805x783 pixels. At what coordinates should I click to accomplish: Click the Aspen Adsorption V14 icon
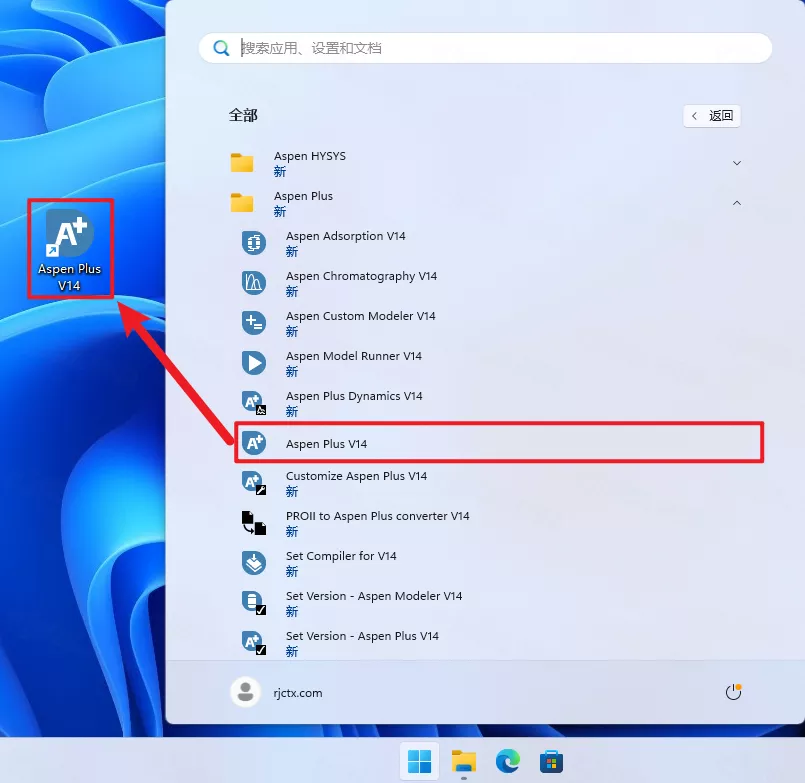coord(254,243)
